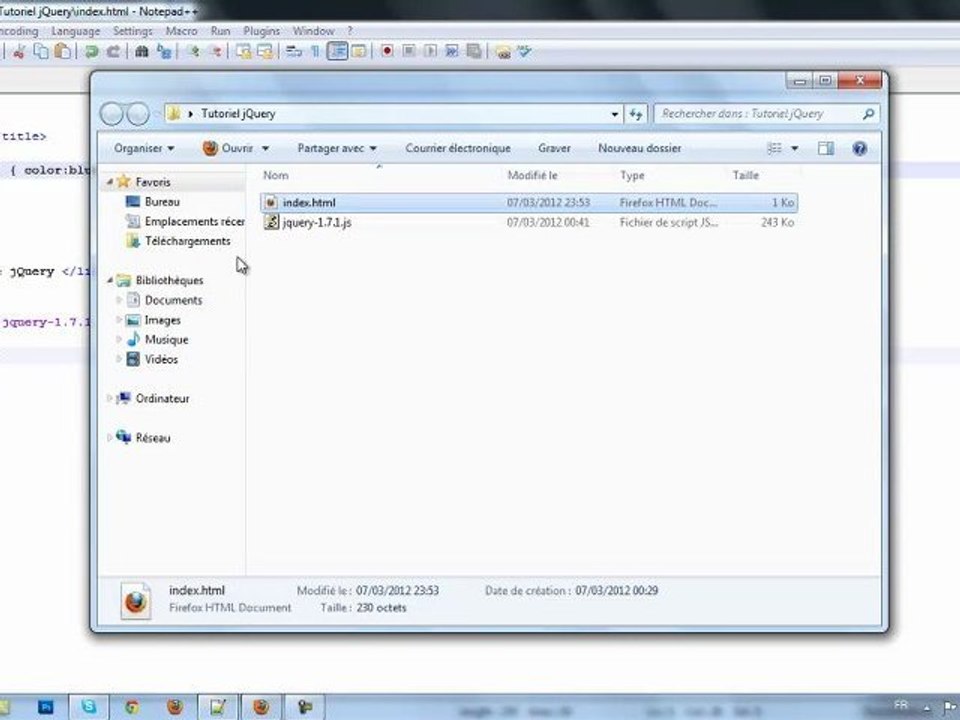Image resolution: width=960 pixels, height=720 pixels.
Task: Open the address bar history dropdown
Action: pyautogui.click(x=614, y=114)
